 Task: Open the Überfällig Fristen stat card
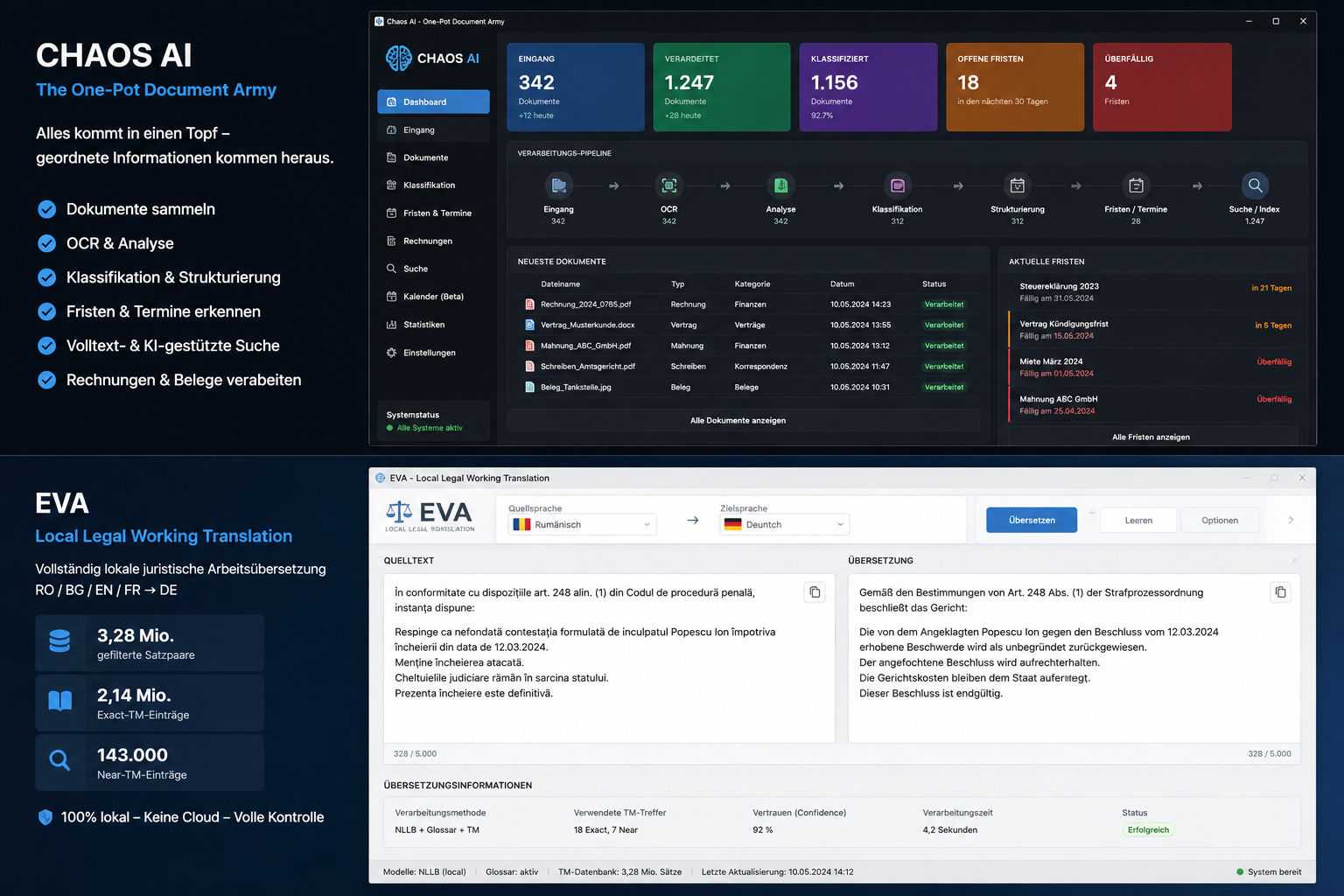click(1162, 87)
